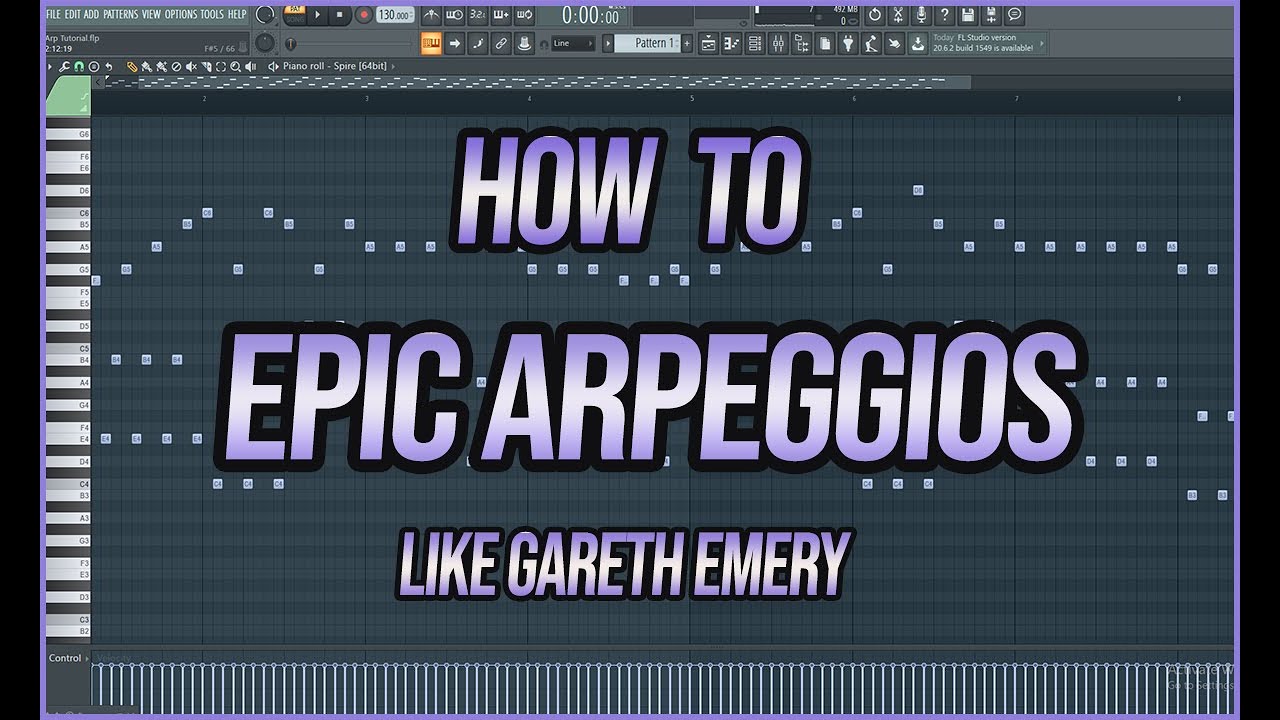Select the Slice tool in piano roll
Image resolution: width=1280 pixels, height=720 pixels.
point(206,66)
